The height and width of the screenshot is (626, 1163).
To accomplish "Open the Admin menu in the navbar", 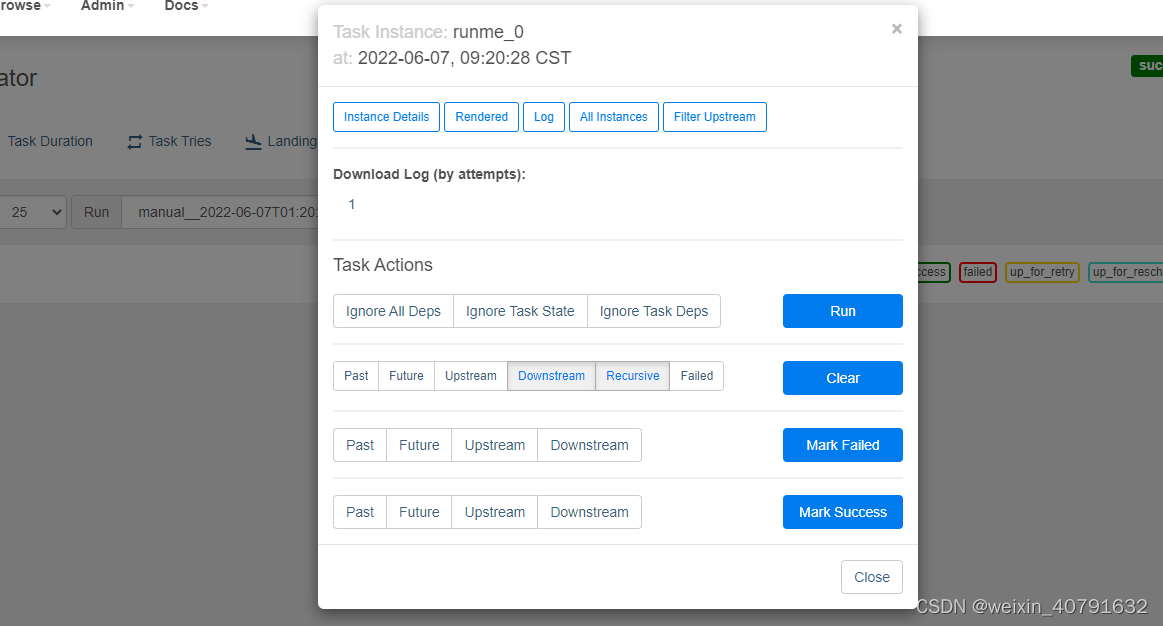I will click(x=108, y=6).
